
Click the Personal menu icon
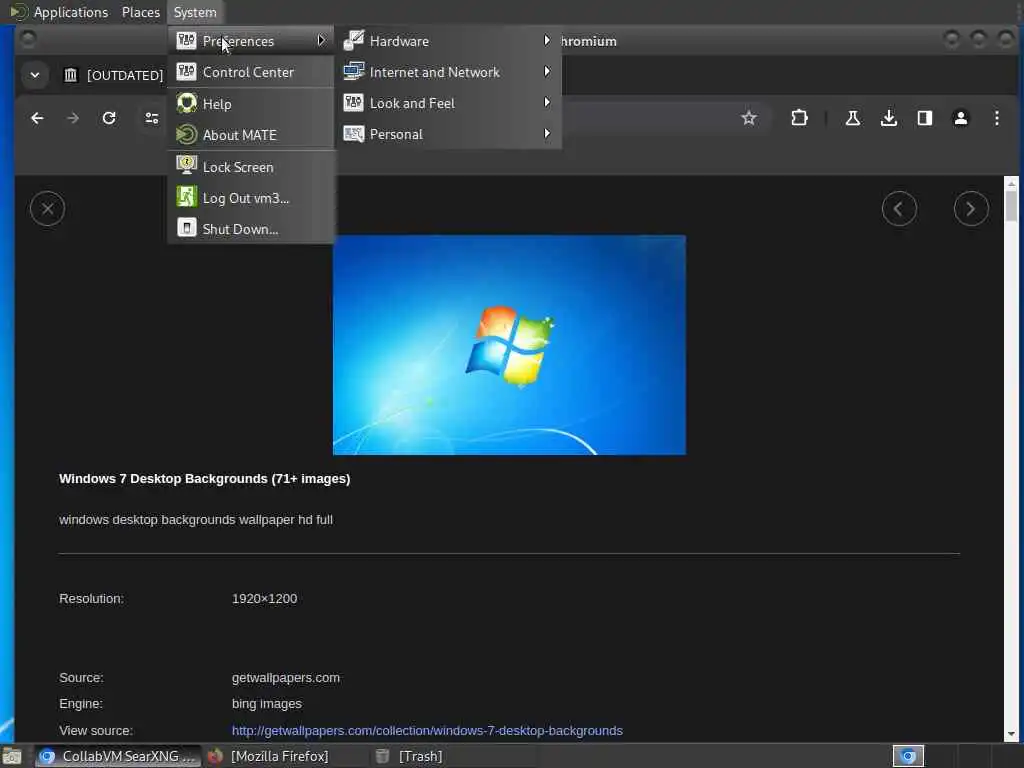(353, 134)
